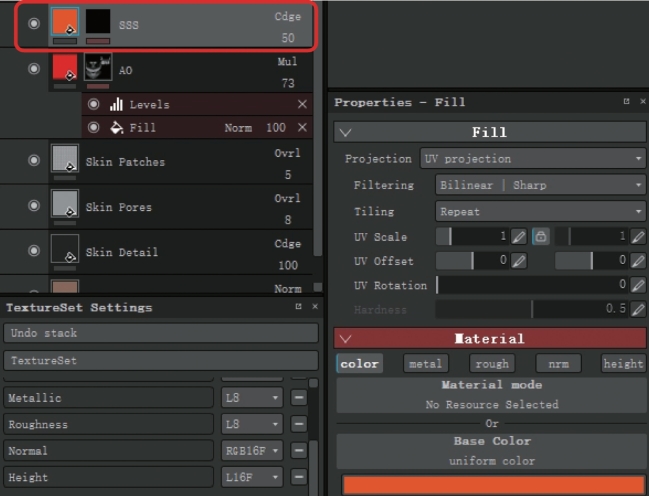Undock the Properties - Fill panel

(x=626, y=101)
